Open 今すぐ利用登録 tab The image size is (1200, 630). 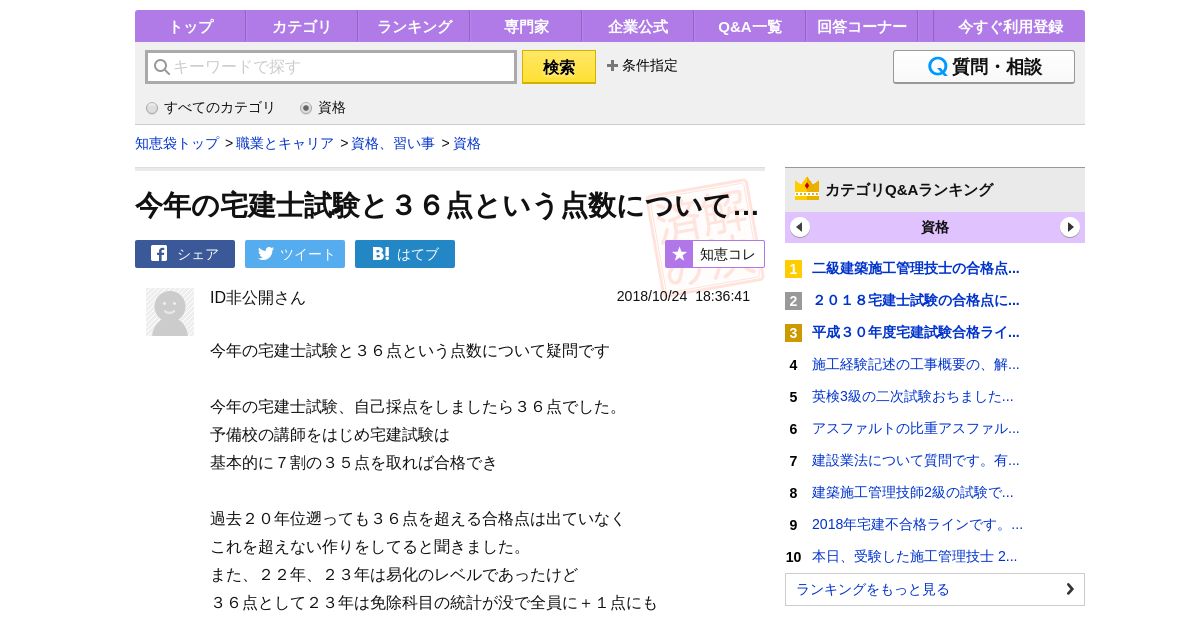[x=1009, y=26]
